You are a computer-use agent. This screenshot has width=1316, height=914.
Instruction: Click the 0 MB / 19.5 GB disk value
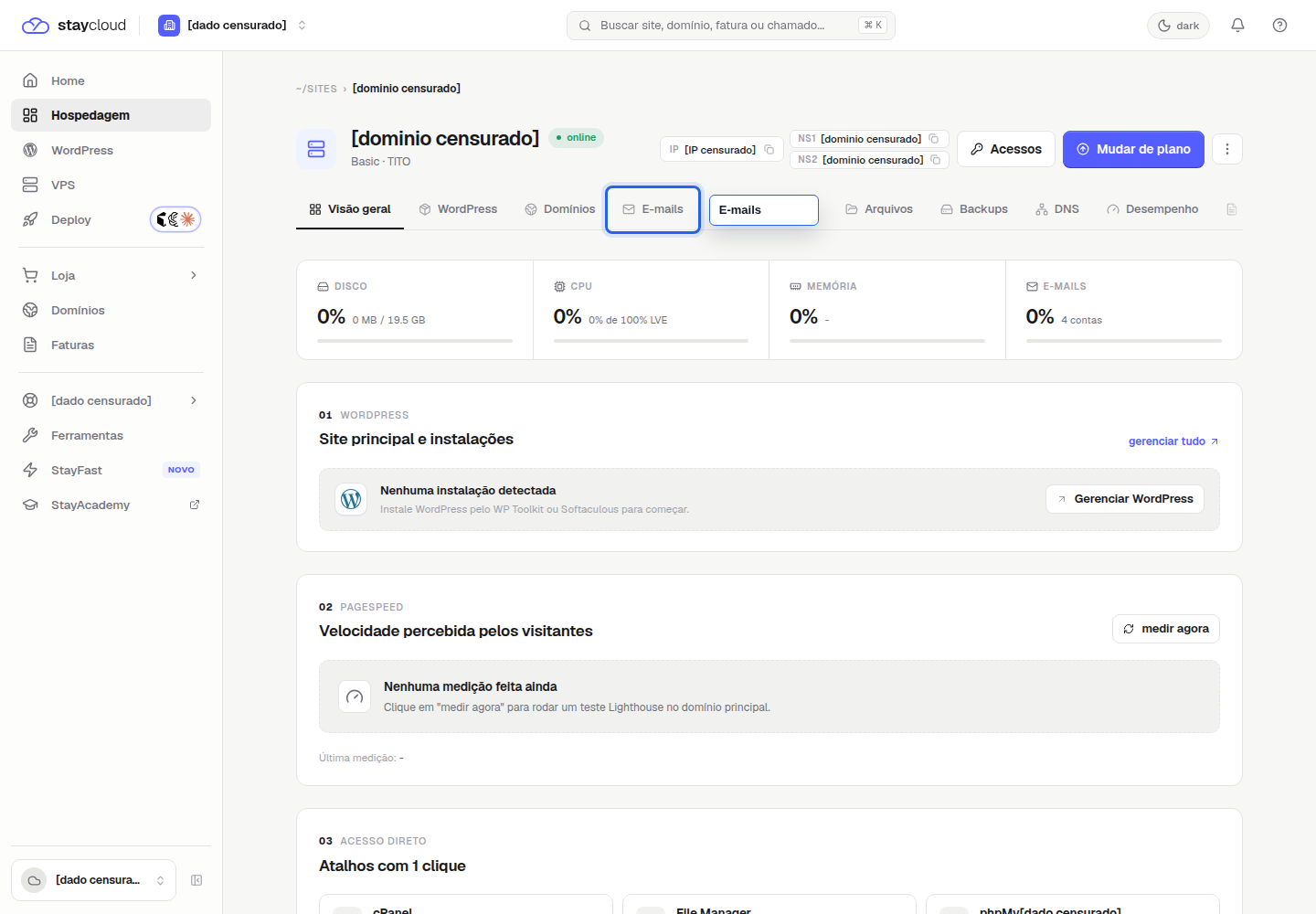pyautogui.click(x=388, y=320)
